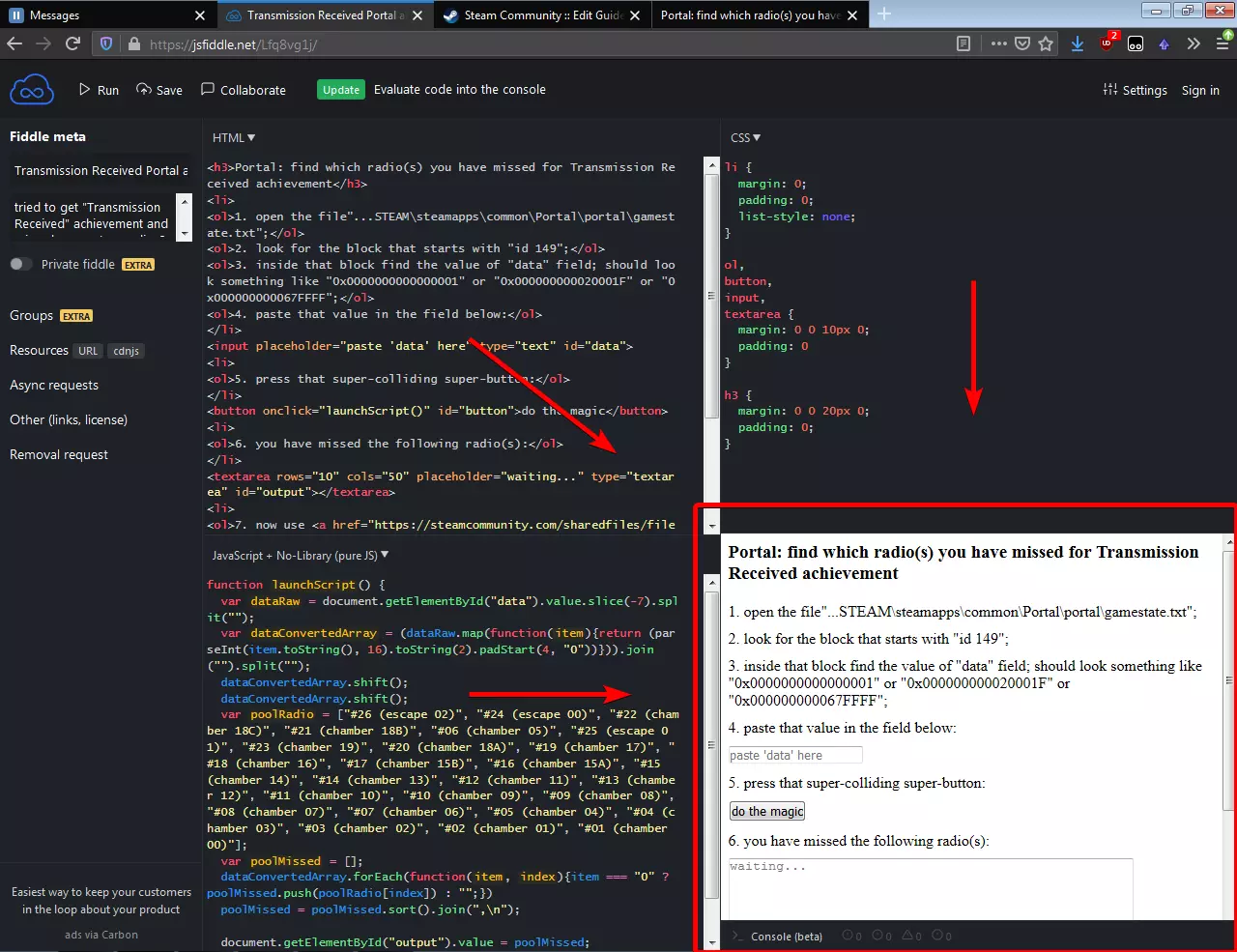Save page to Pocket

coord(1022,43)
